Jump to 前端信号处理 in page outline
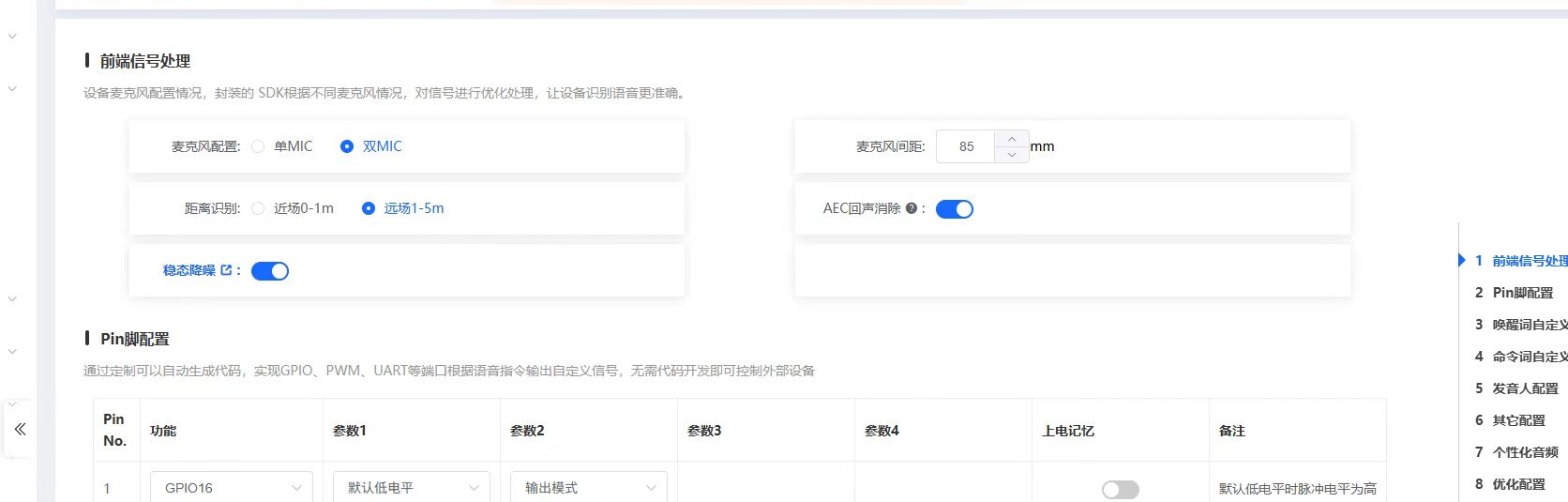Image resolution: width=1568 pixels, height=502 pixels. point(1530,261)
